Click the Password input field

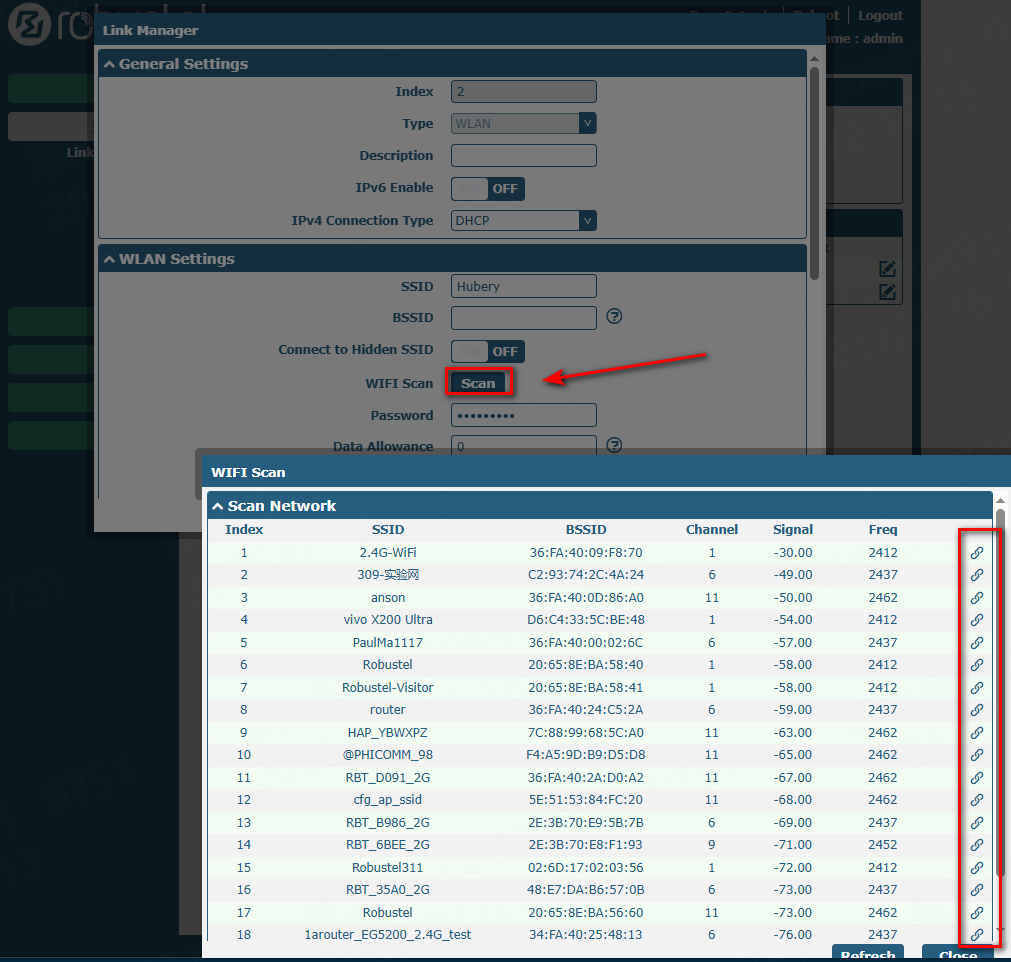(x=523, y=415)
